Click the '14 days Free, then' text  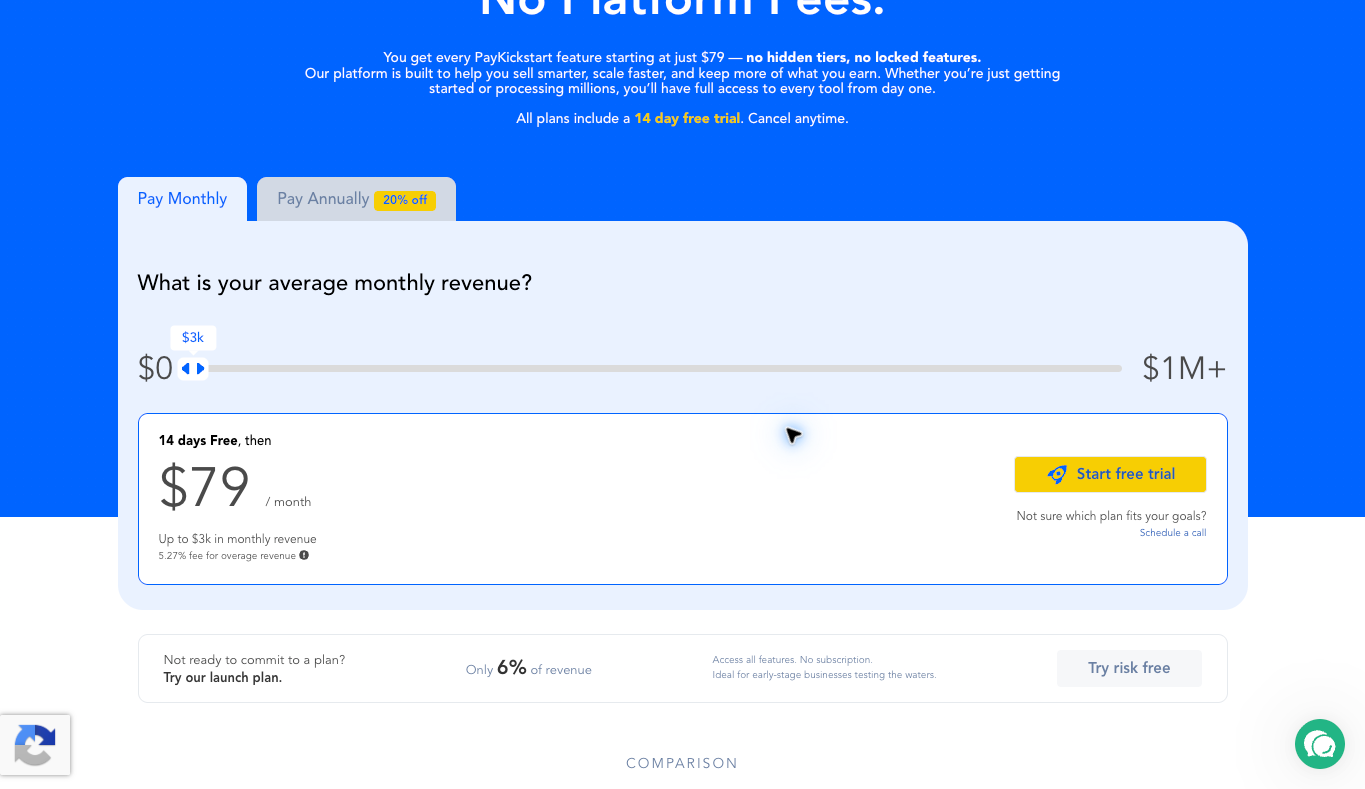pos(215,440)
